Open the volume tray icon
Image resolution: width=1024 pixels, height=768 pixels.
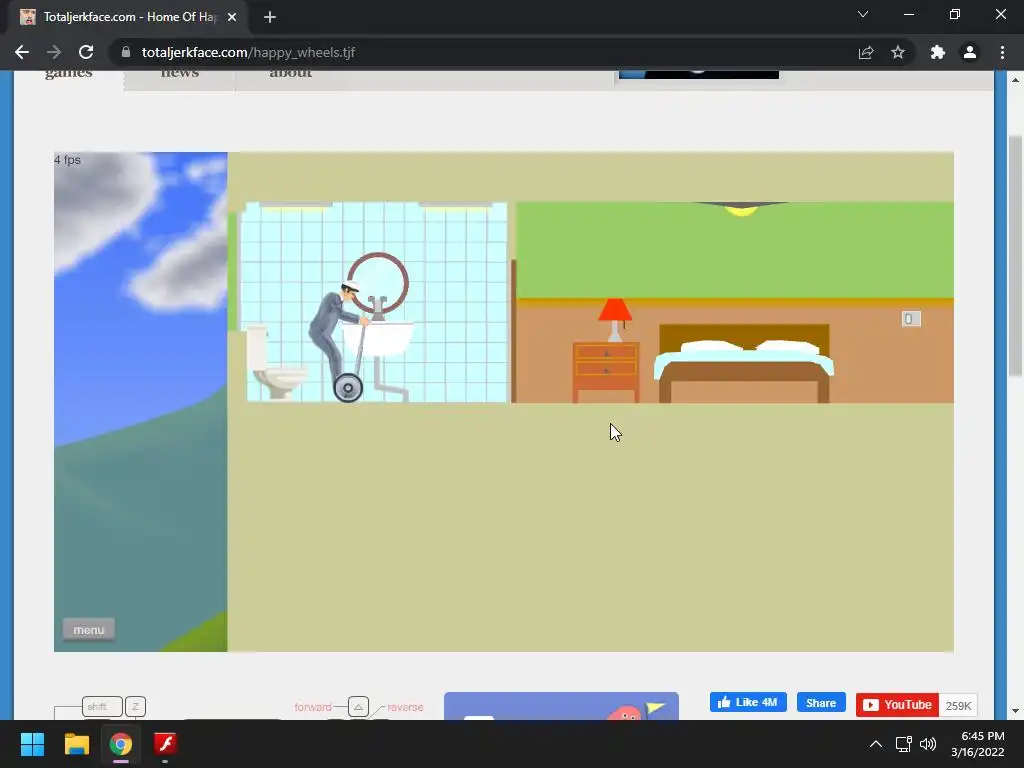tap(928, 744)
